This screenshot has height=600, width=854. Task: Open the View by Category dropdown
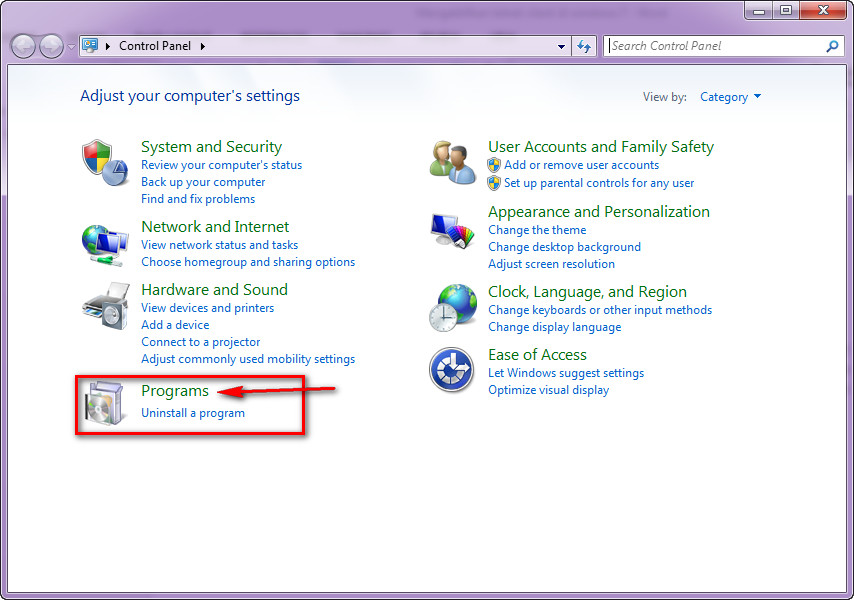click(x=730, y=97)
